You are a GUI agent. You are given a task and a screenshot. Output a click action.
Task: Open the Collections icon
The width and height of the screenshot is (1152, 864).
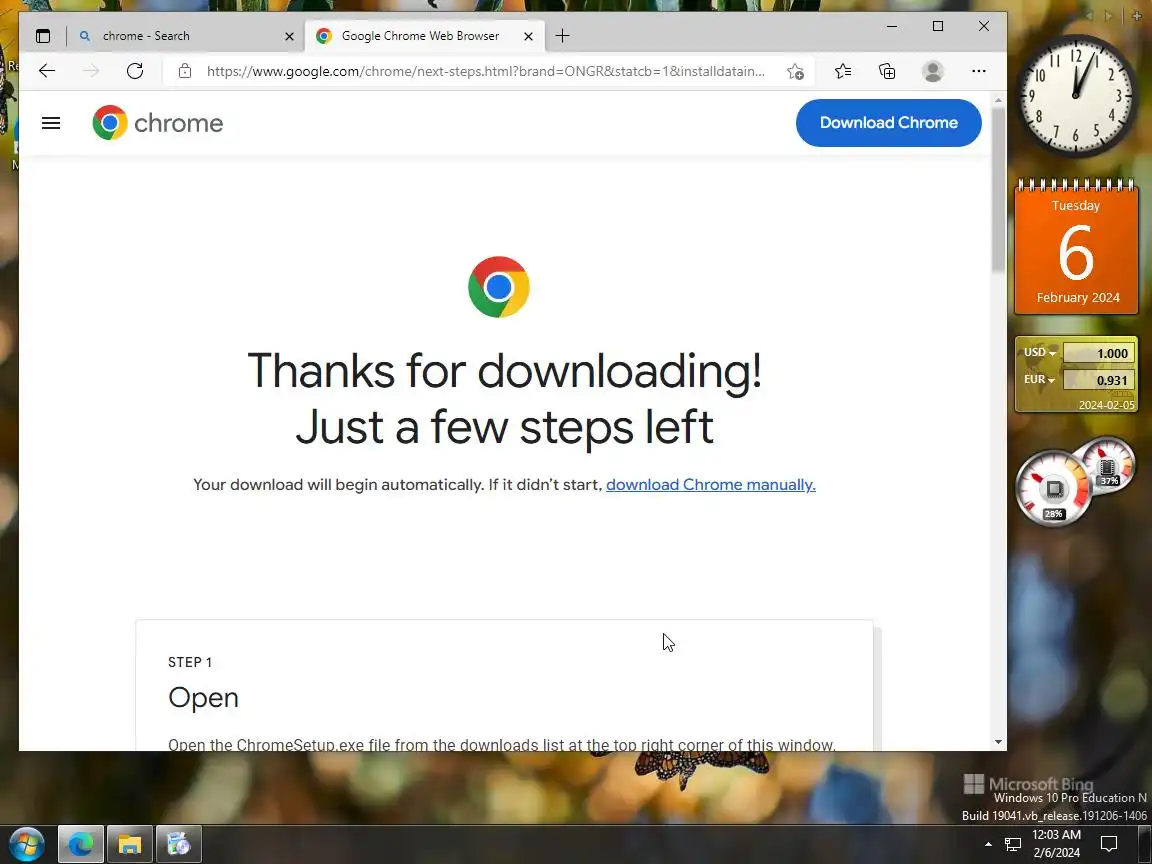click(888, 71)
